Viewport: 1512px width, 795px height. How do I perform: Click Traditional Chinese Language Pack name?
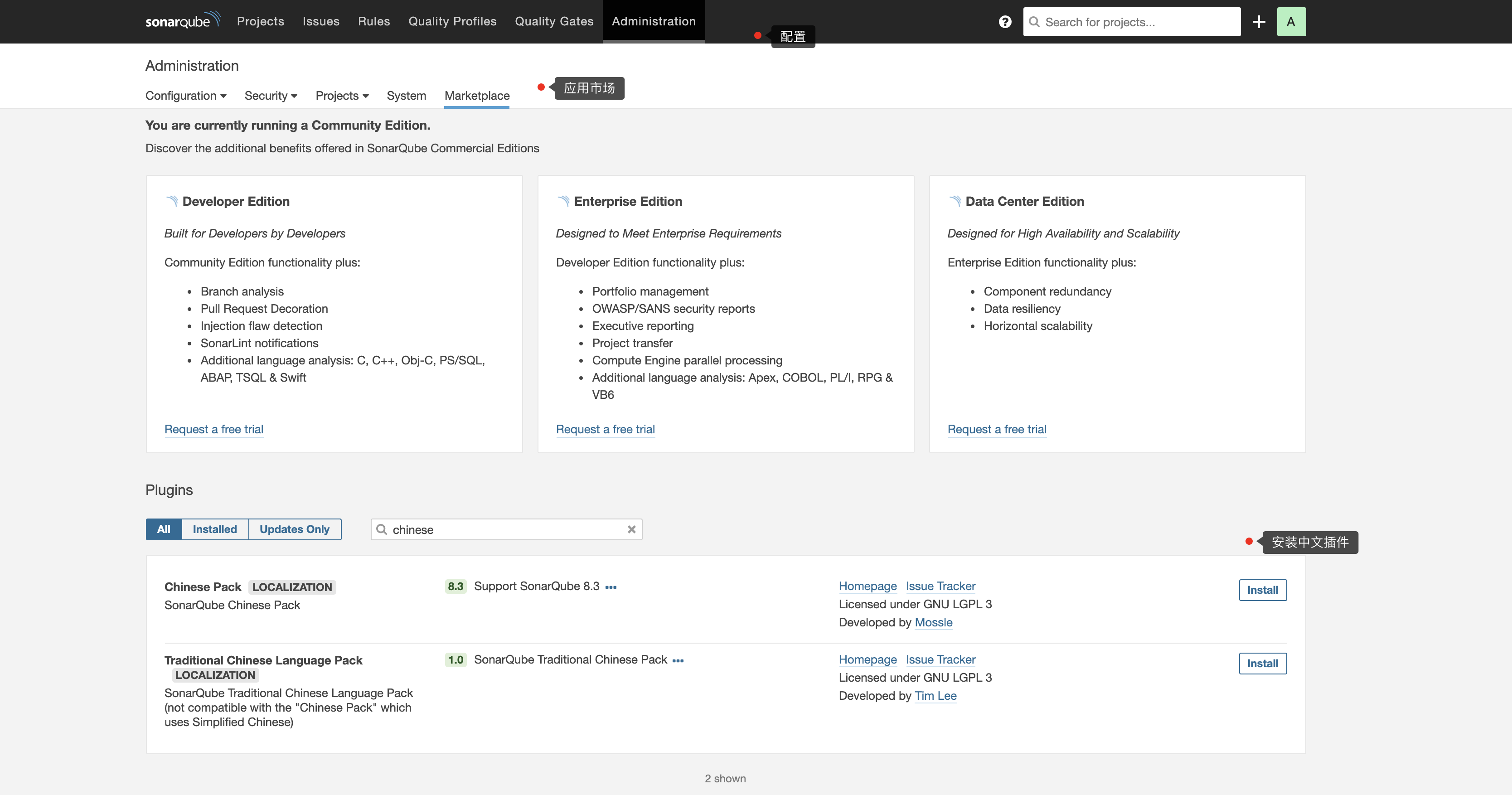tap(263, 660)
